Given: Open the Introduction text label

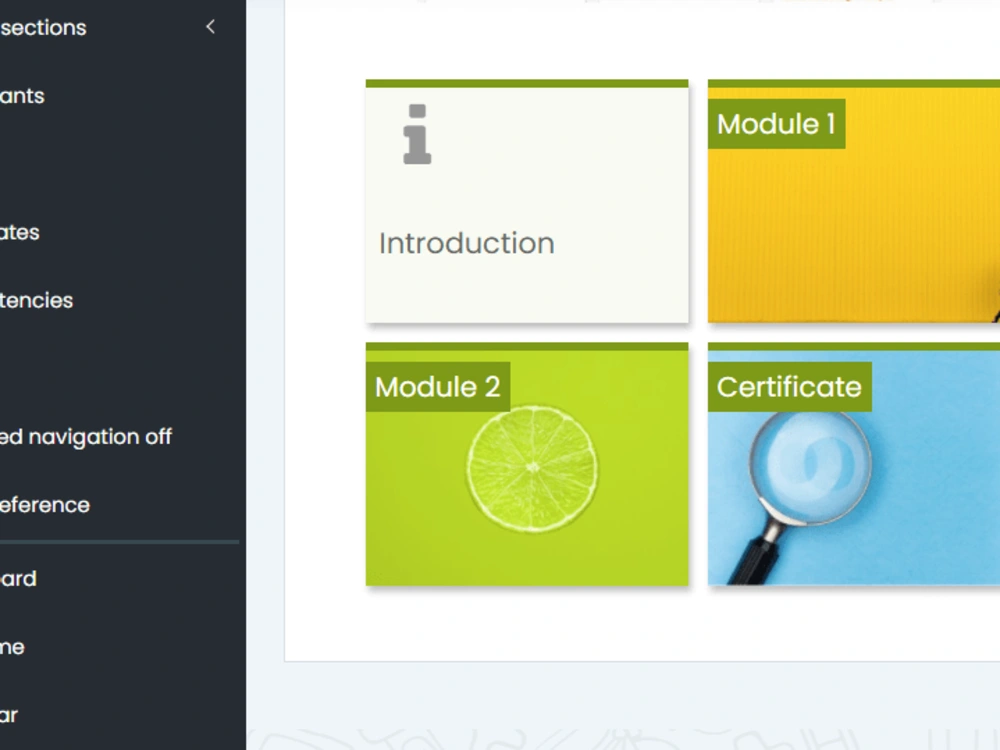Looking at the screenshot, I should click(x=467, y=243).
